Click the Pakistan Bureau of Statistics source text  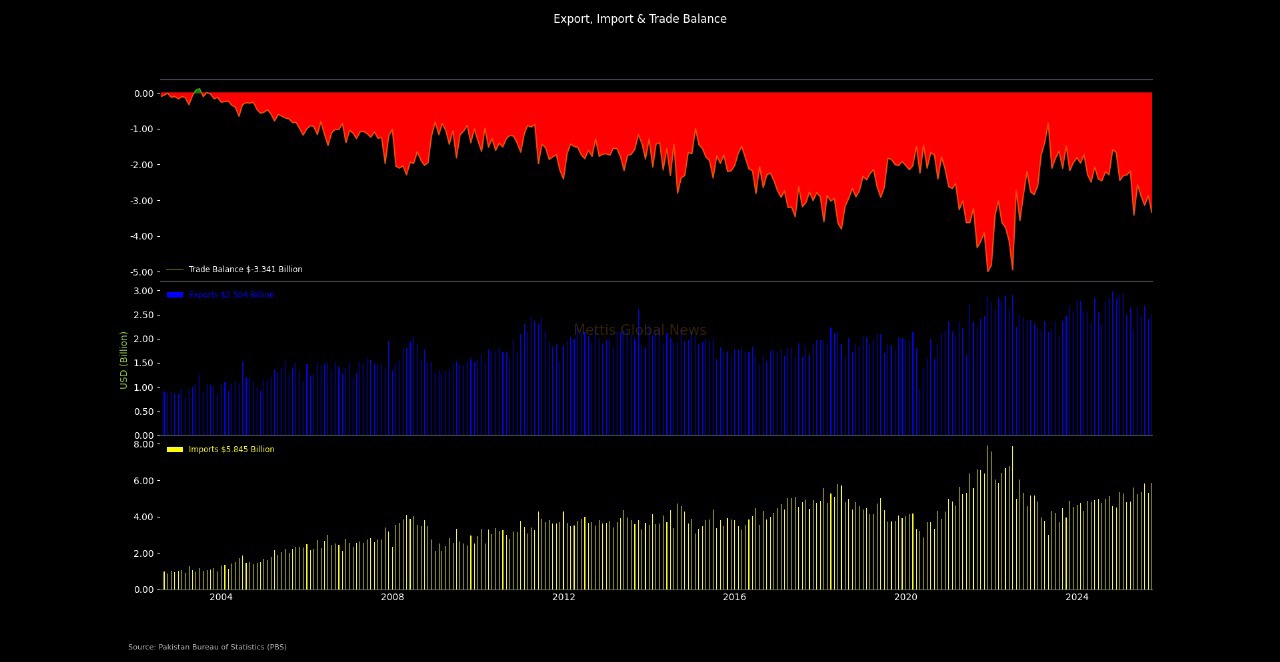pos(207,647)
